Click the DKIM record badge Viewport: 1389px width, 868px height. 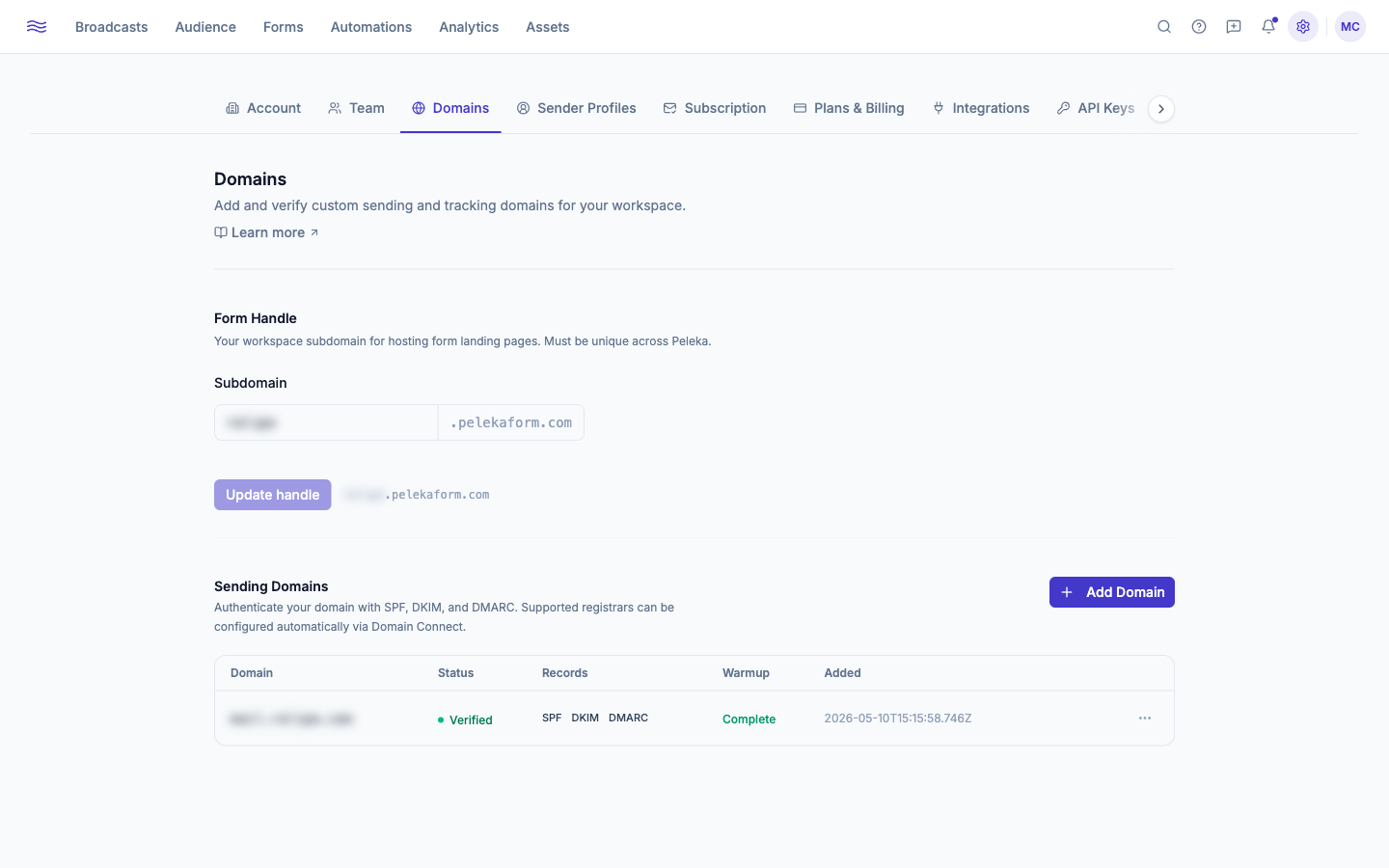[586, 718]
